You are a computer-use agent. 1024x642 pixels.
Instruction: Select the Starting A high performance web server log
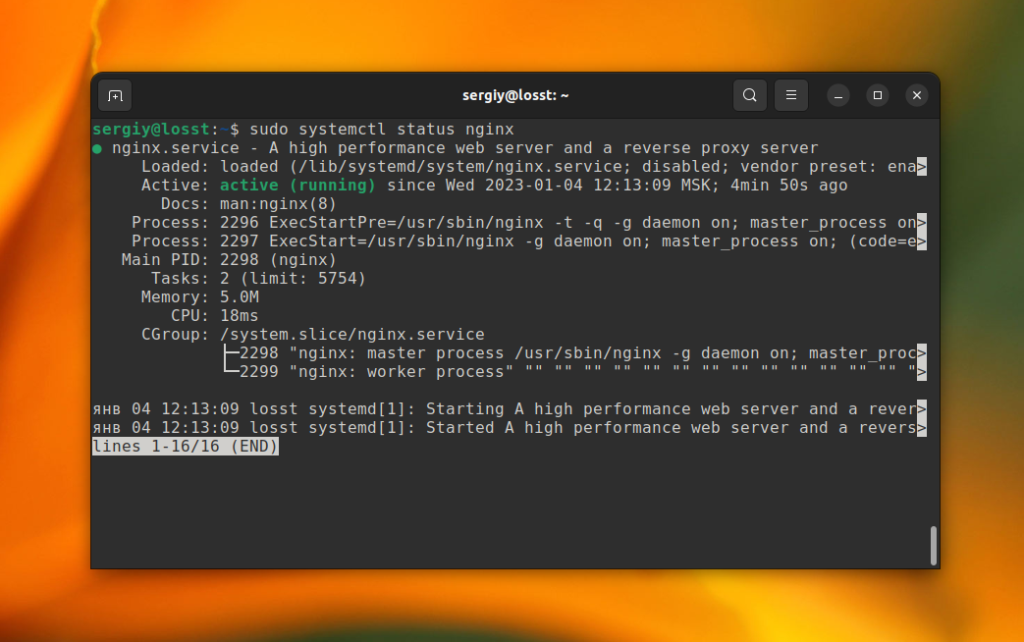tap(500, 408)
